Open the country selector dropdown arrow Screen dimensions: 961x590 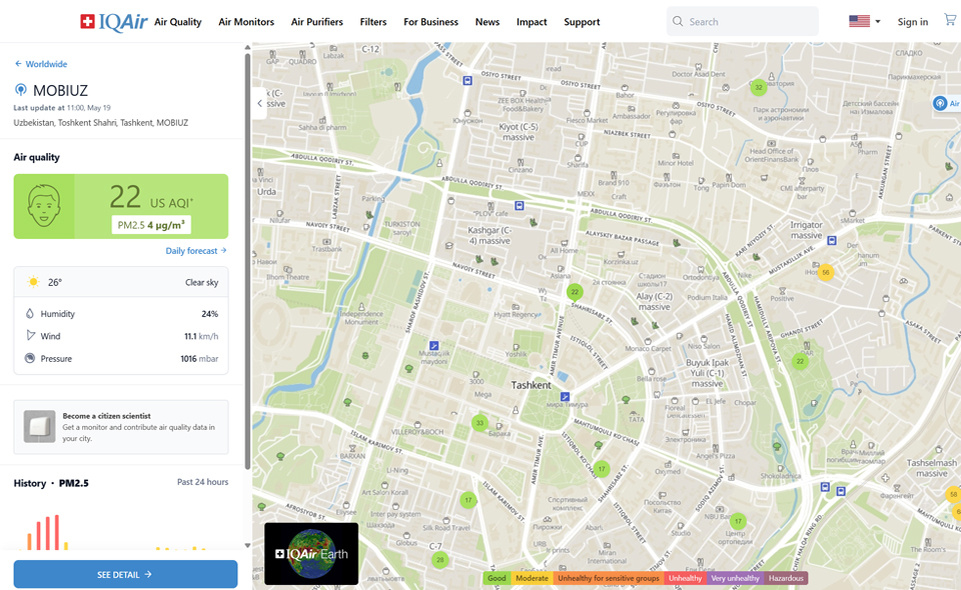pyautogui.click(x=878, y=21)
